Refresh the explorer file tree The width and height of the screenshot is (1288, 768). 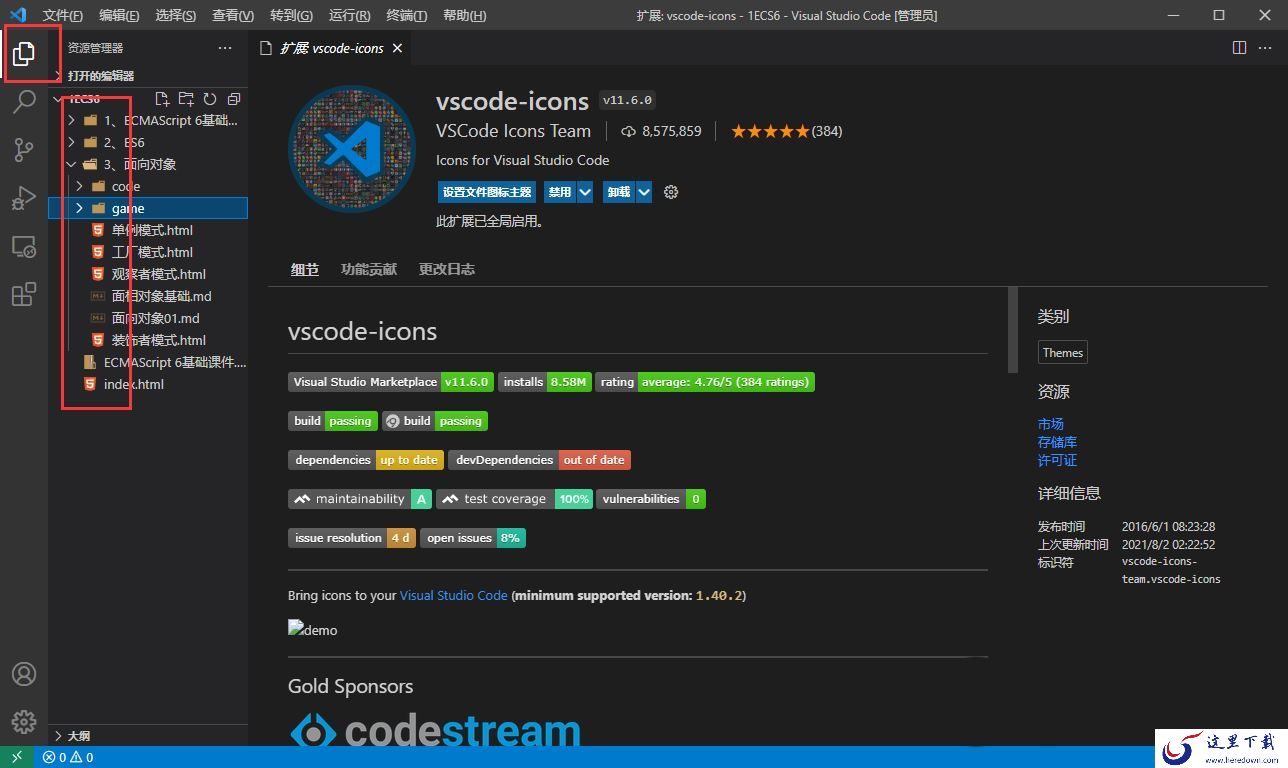[210, 99]
